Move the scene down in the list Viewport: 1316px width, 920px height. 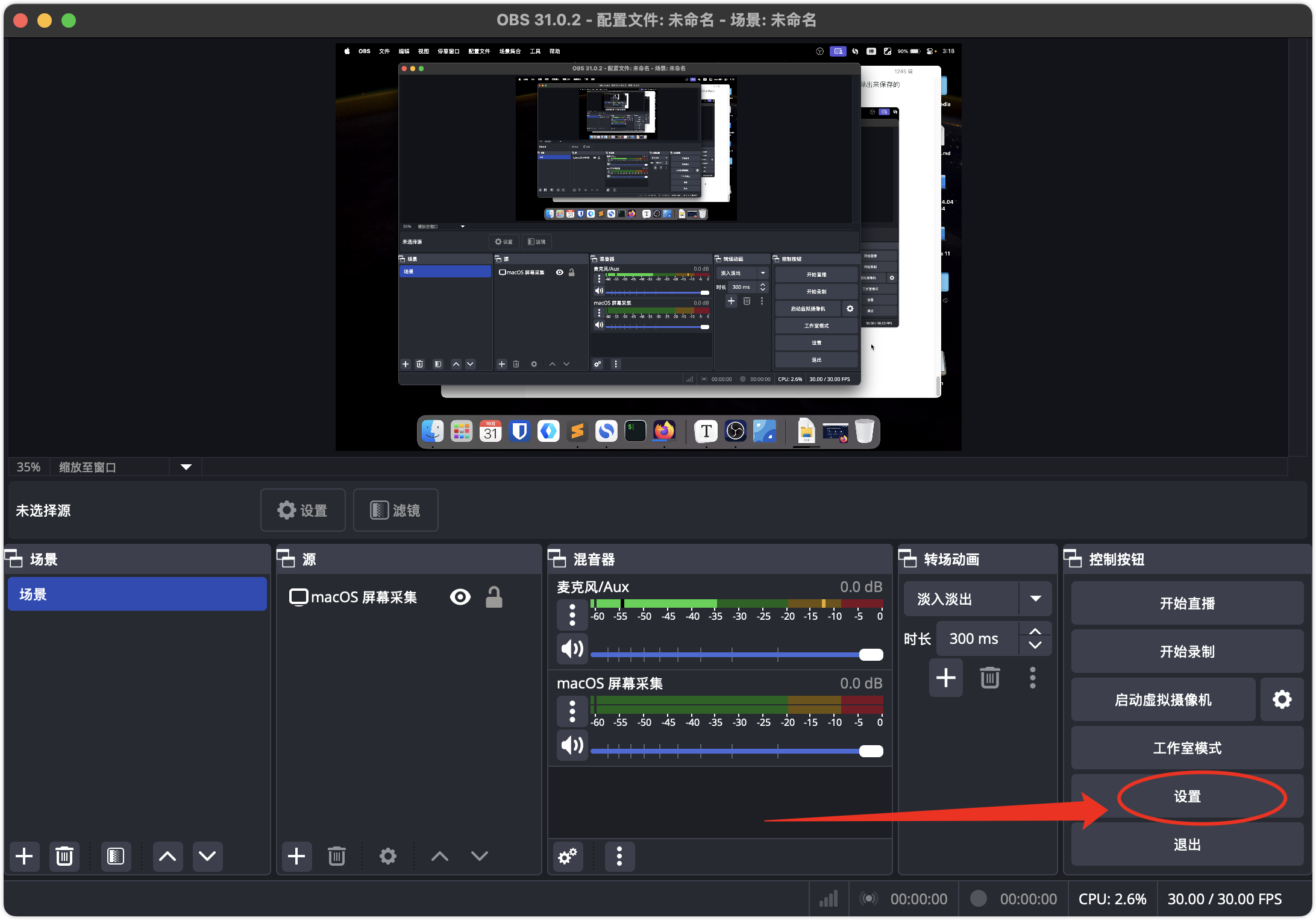tap(207, 856)
